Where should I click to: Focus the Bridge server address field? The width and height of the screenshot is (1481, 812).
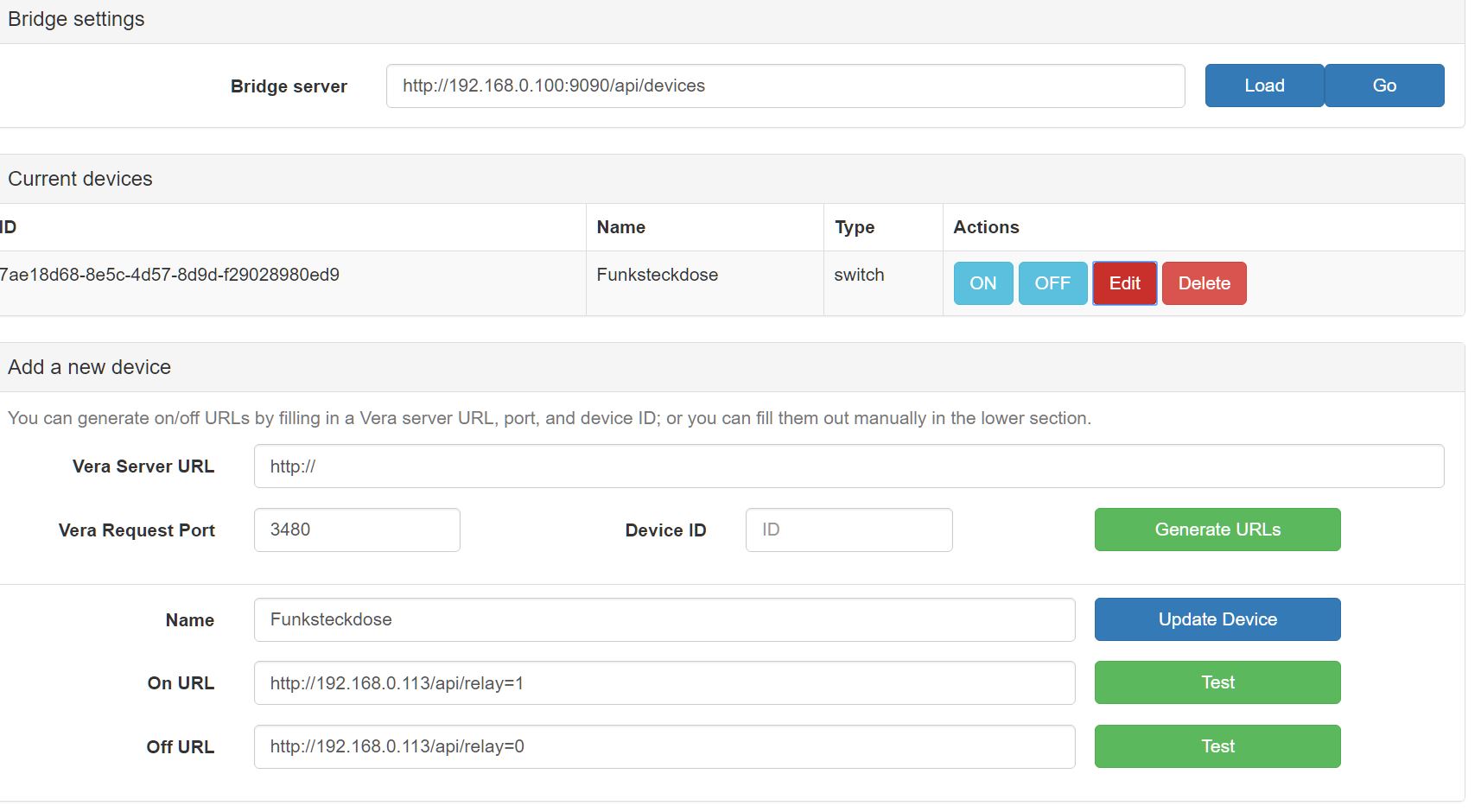point(785,86)
